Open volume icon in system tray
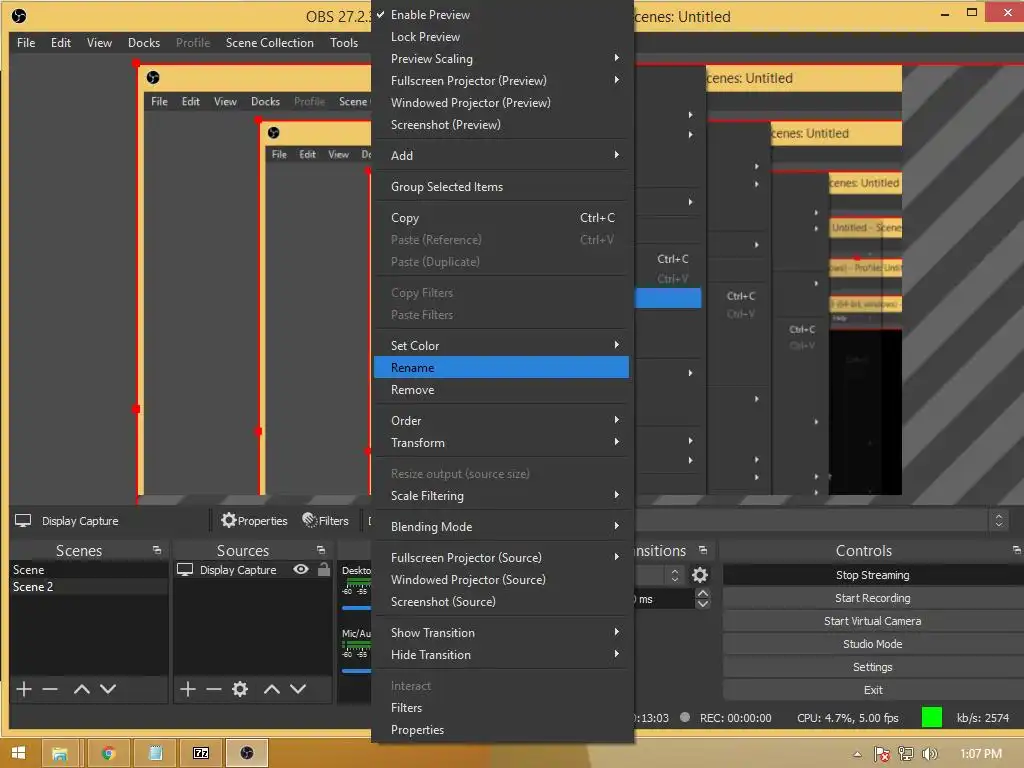Screen dimensions: 1024x768 [x=929, y=754]
